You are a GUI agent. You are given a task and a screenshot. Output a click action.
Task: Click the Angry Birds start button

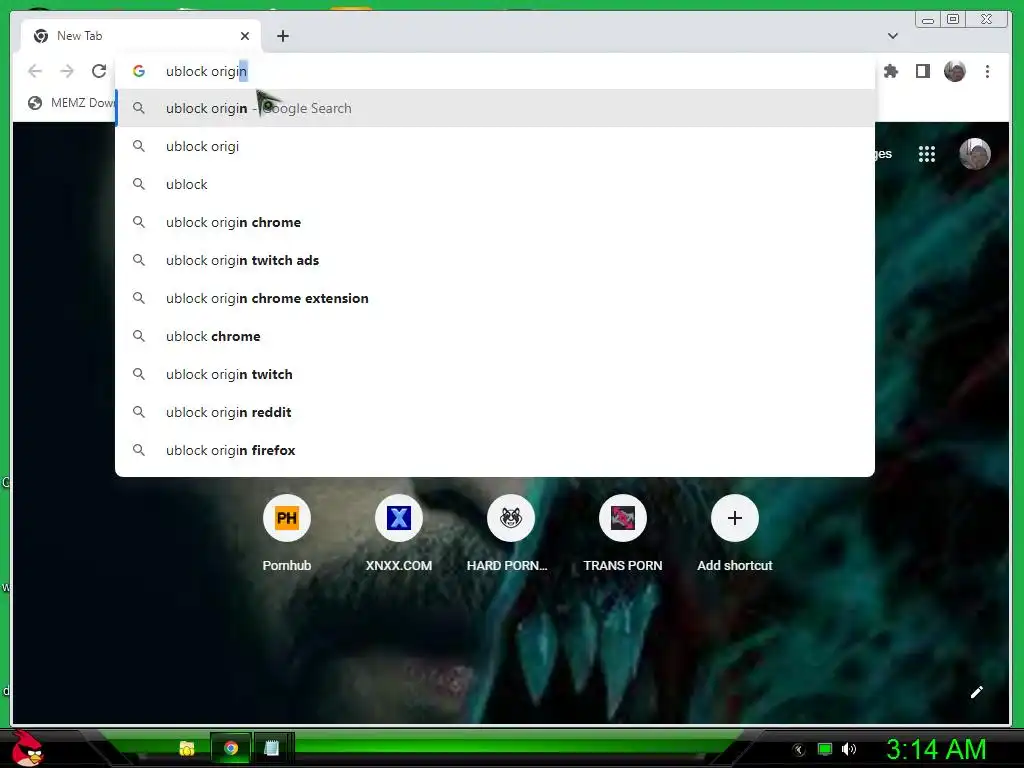(27, 748)
